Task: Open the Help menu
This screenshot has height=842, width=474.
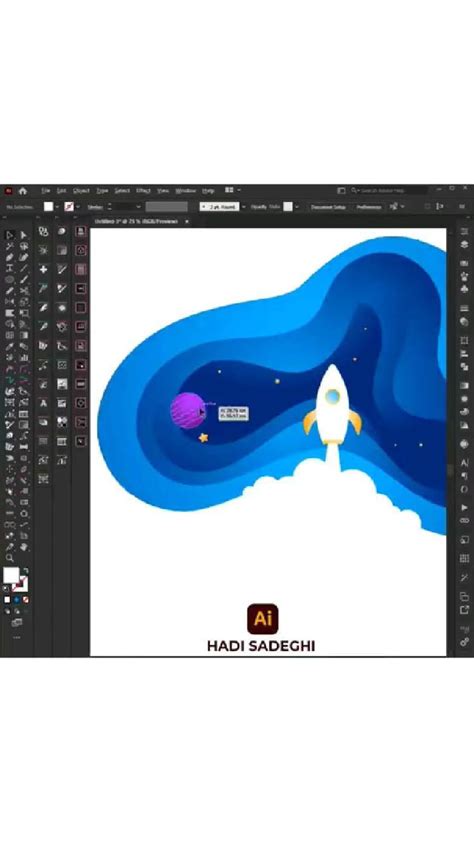Action: pos(208,191)
